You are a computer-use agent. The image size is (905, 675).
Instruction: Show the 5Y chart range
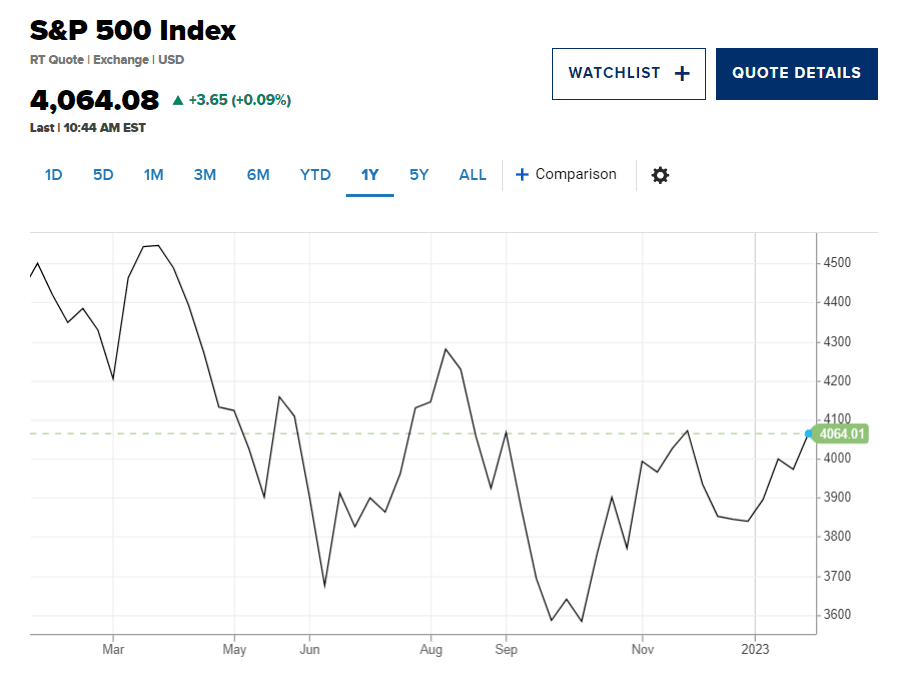[x=419, y=175]
